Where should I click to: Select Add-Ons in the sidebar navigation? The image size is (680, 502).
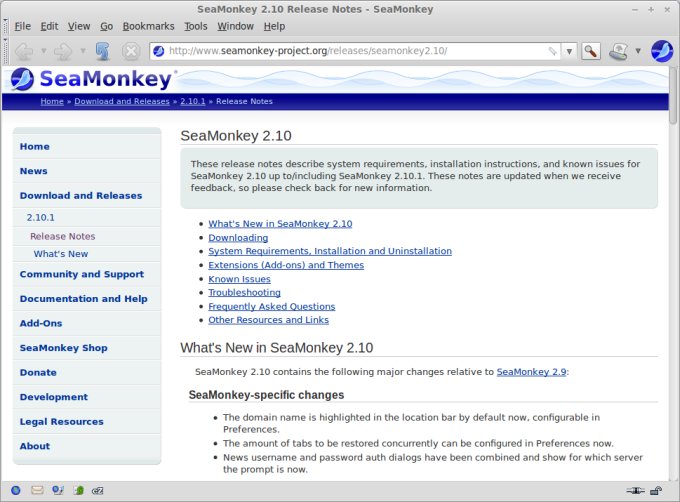pos(41,324)
